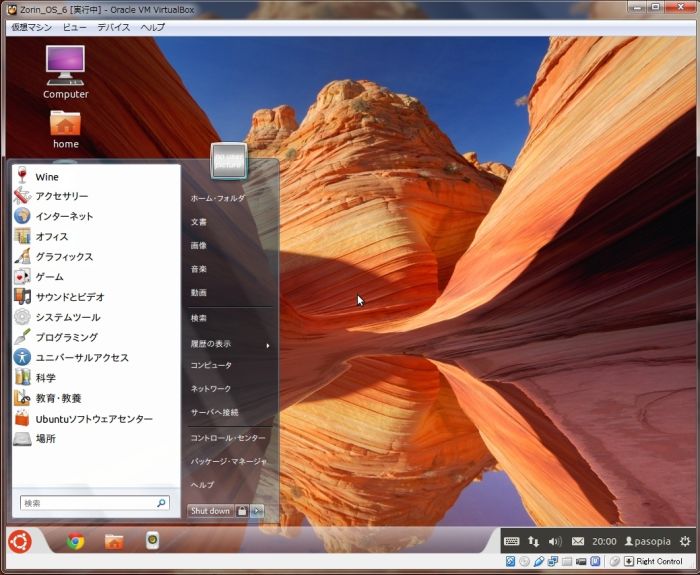Click the Chrome icon in the taskbar
Viewport: 700px width, 575px height.
[x=75, y=541]
